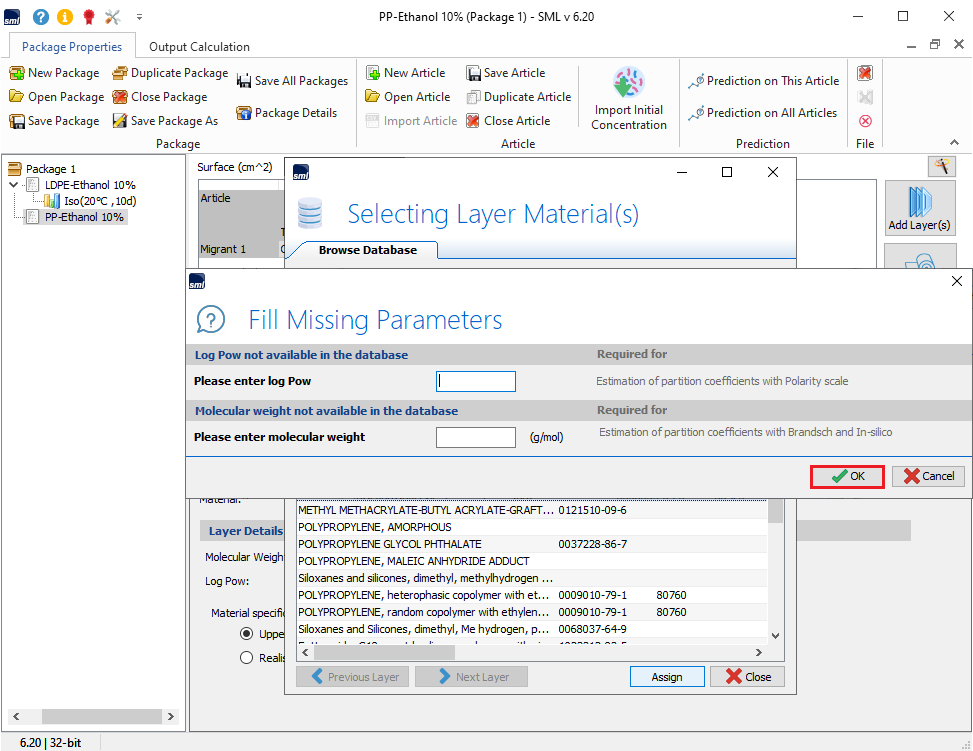Click the log Pow input field
This screenshot has width=973, height=751.
point(476,381)
